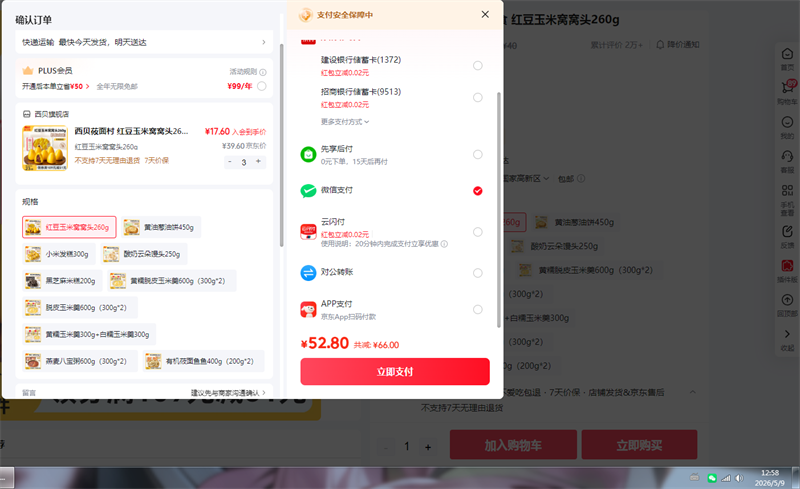Open the shopping cart sidebar icon

coord(787,87)
